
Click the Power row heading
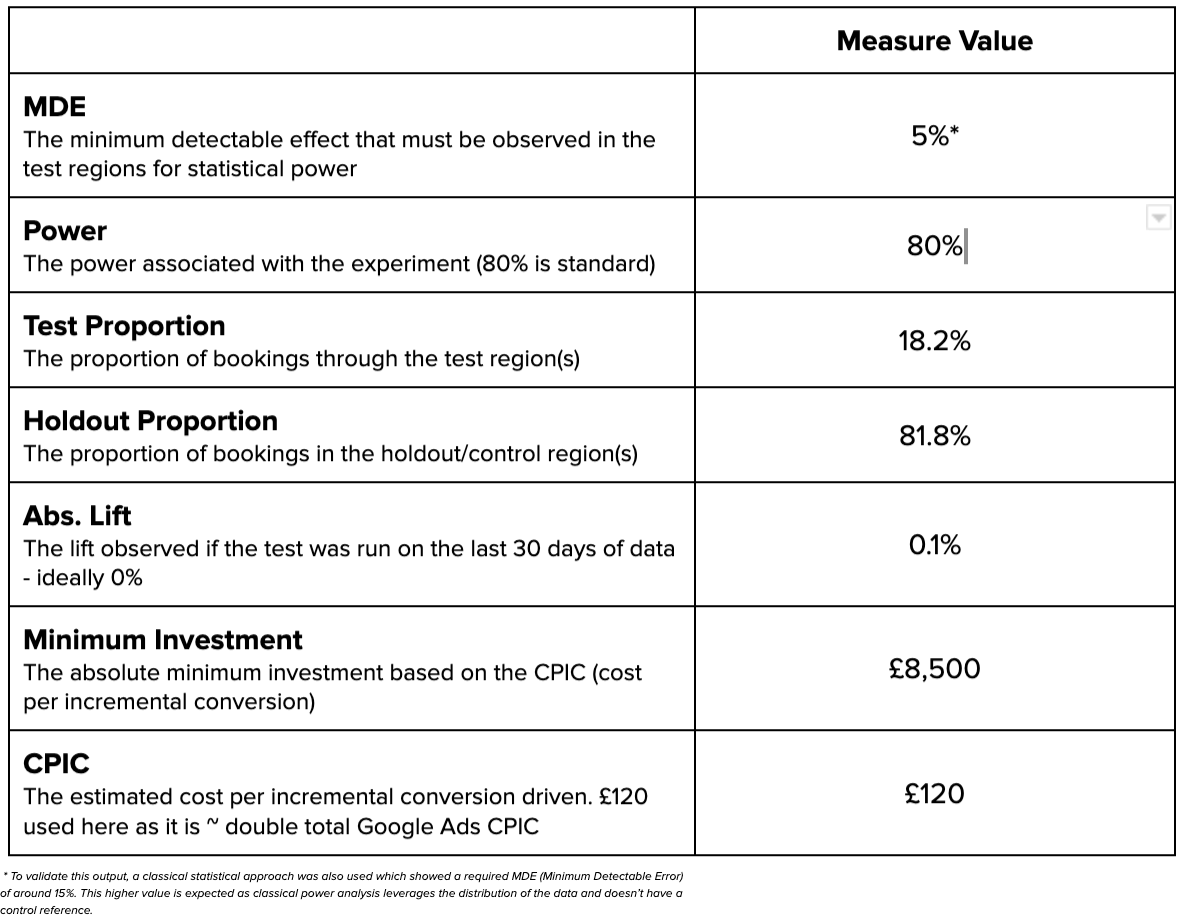(x=65, y=231)
